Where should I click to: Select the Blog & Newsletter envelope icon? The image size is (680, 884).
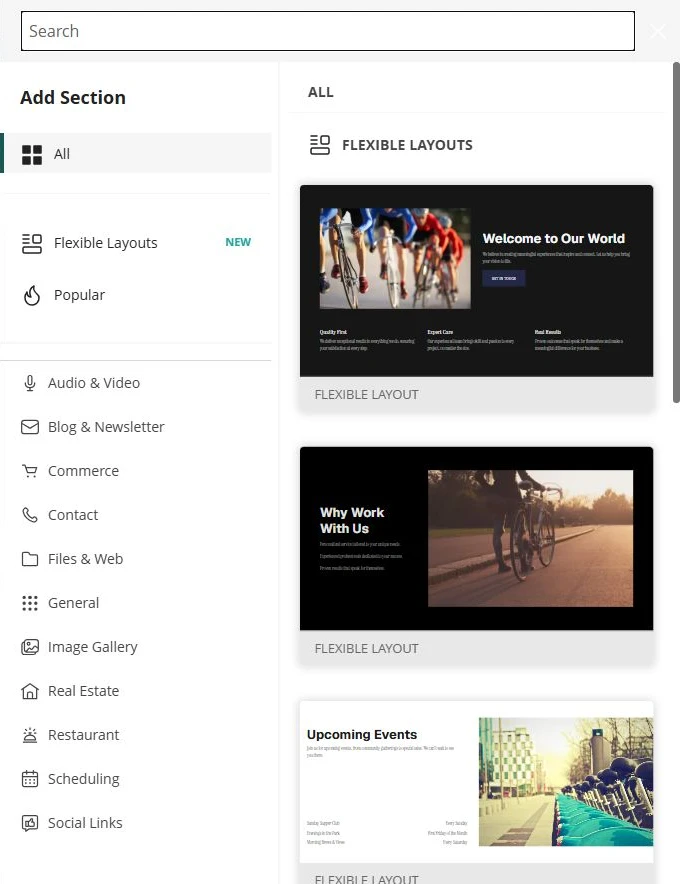30,427
